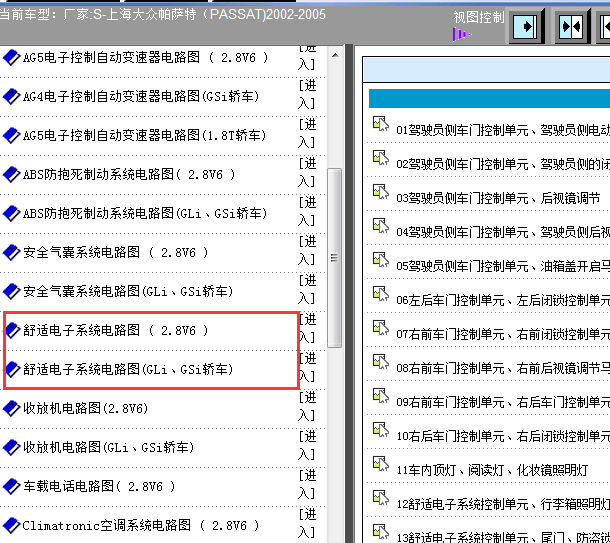Viewport: 610px width, 543px height.
Task: Open 09右前车门控制单元、右后车门控制单元 diagram text
Action: point(503,402)
